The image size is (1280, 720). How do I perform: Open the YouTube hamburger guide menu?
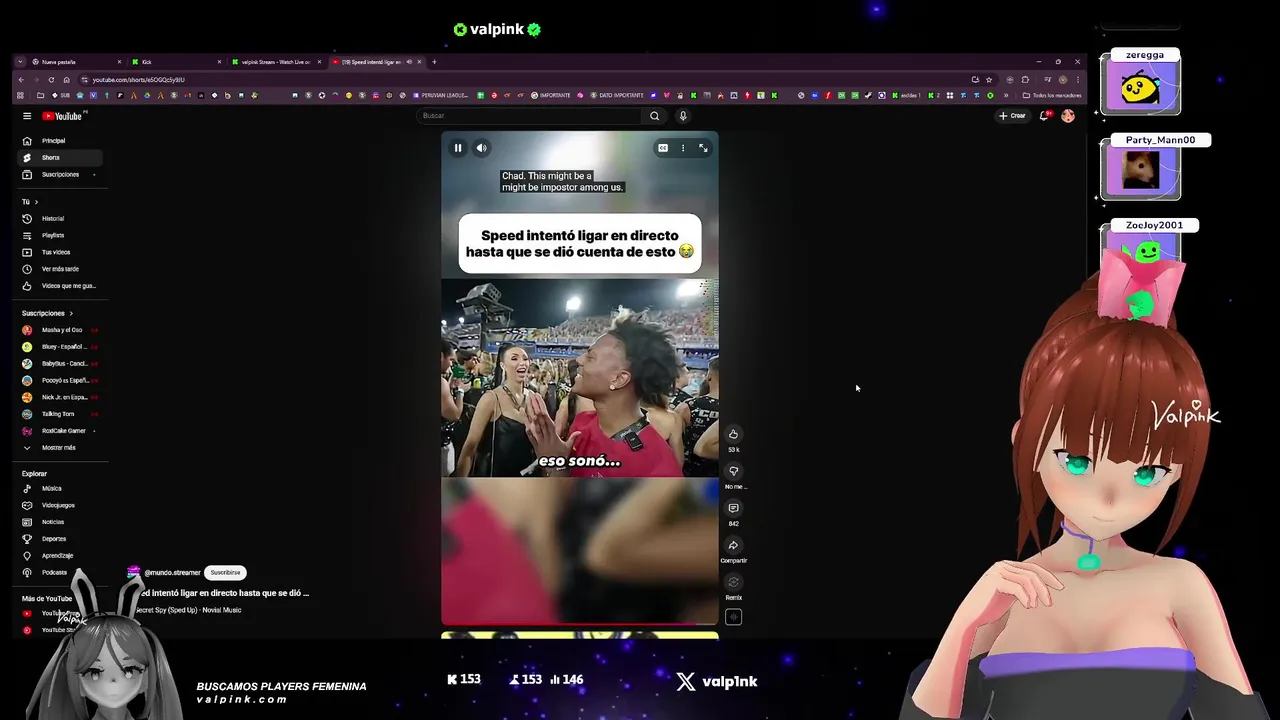[x=27, y=116]
